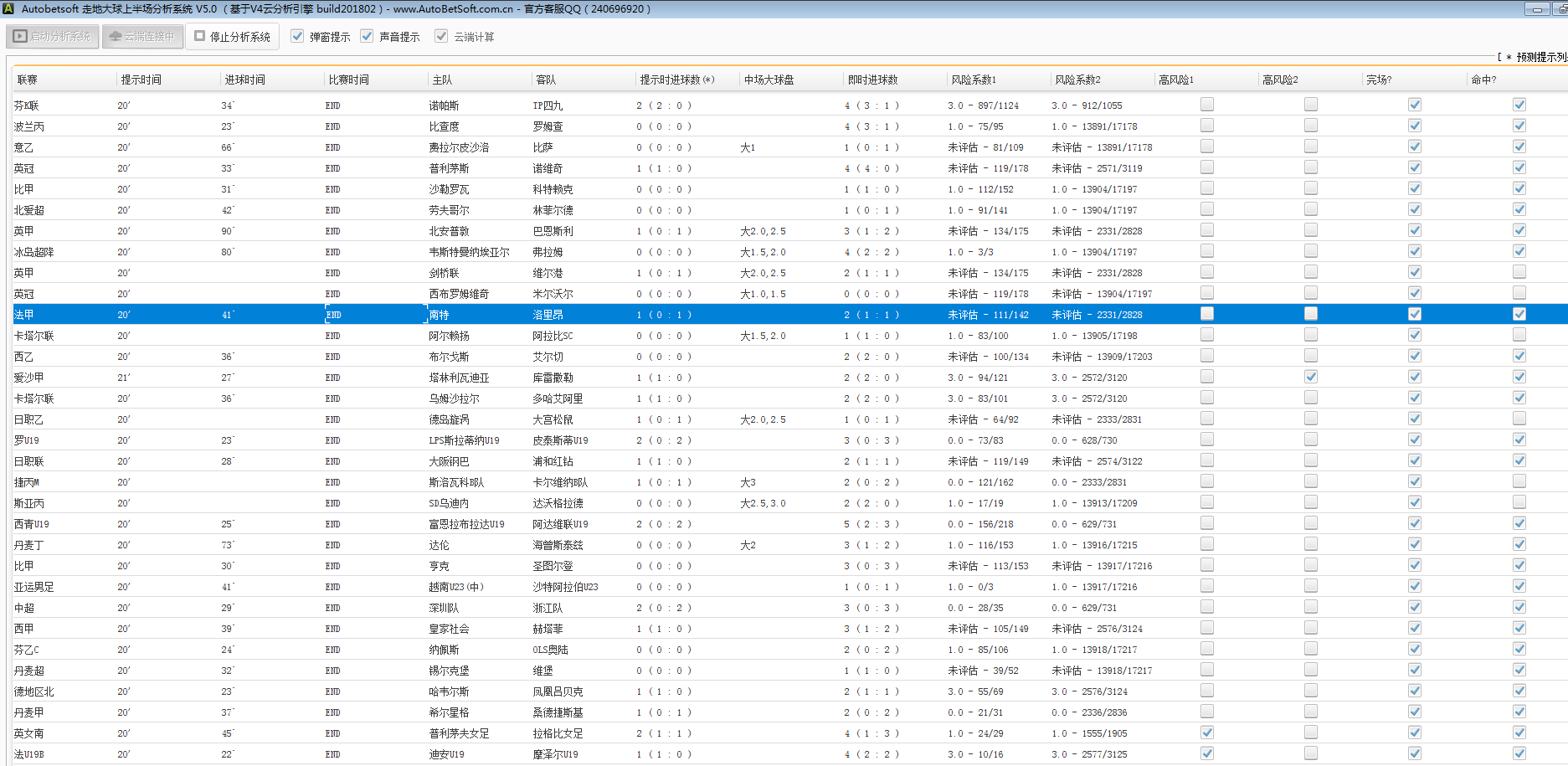The width and height of the screenshot is (1568, 766).
Task: Uncheck 高风险2 box in 爱沙甲 row
Action: tap(1311, 377)
